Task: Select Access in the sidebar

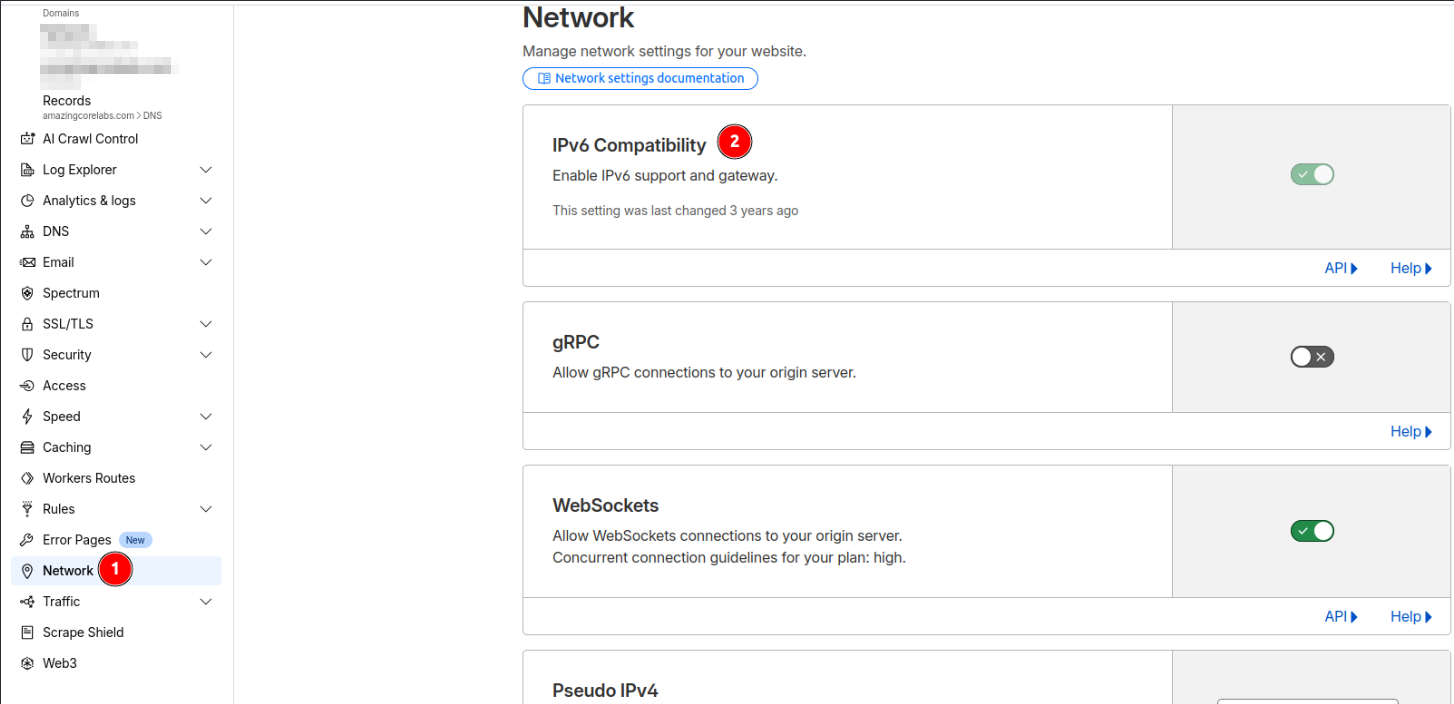Action: pyautogui.click(x=64, y=386)
